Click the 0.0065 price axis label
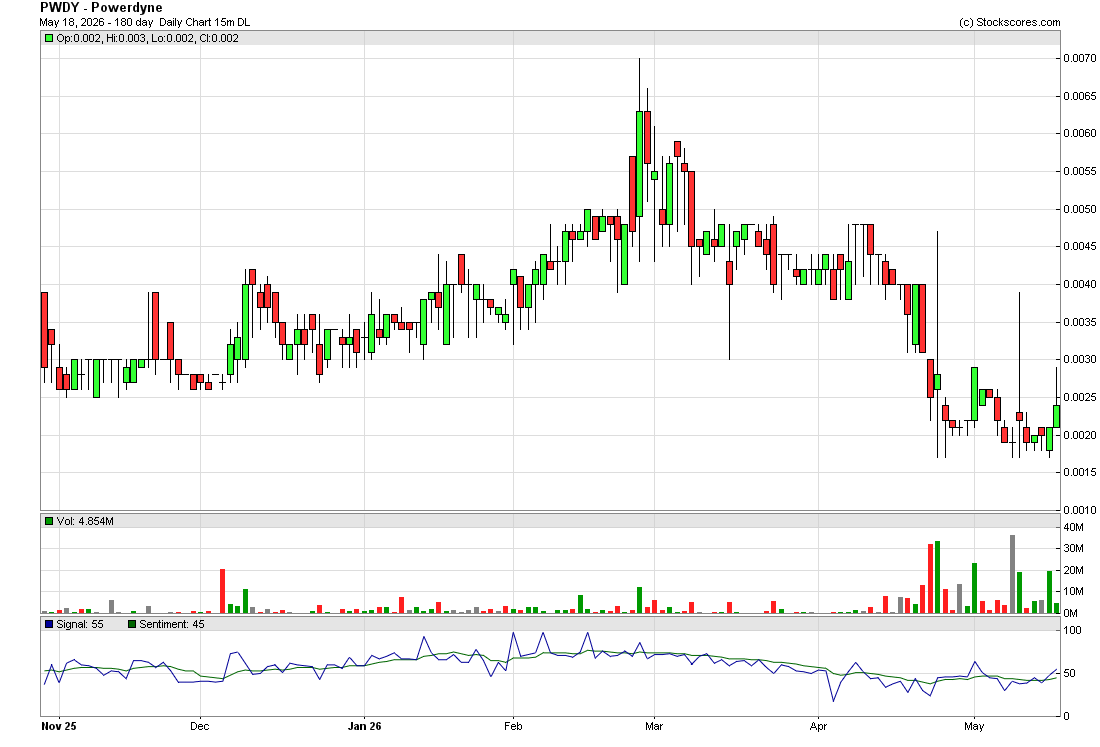Viewport: 1100px width, 747px height. (1079, 96)
